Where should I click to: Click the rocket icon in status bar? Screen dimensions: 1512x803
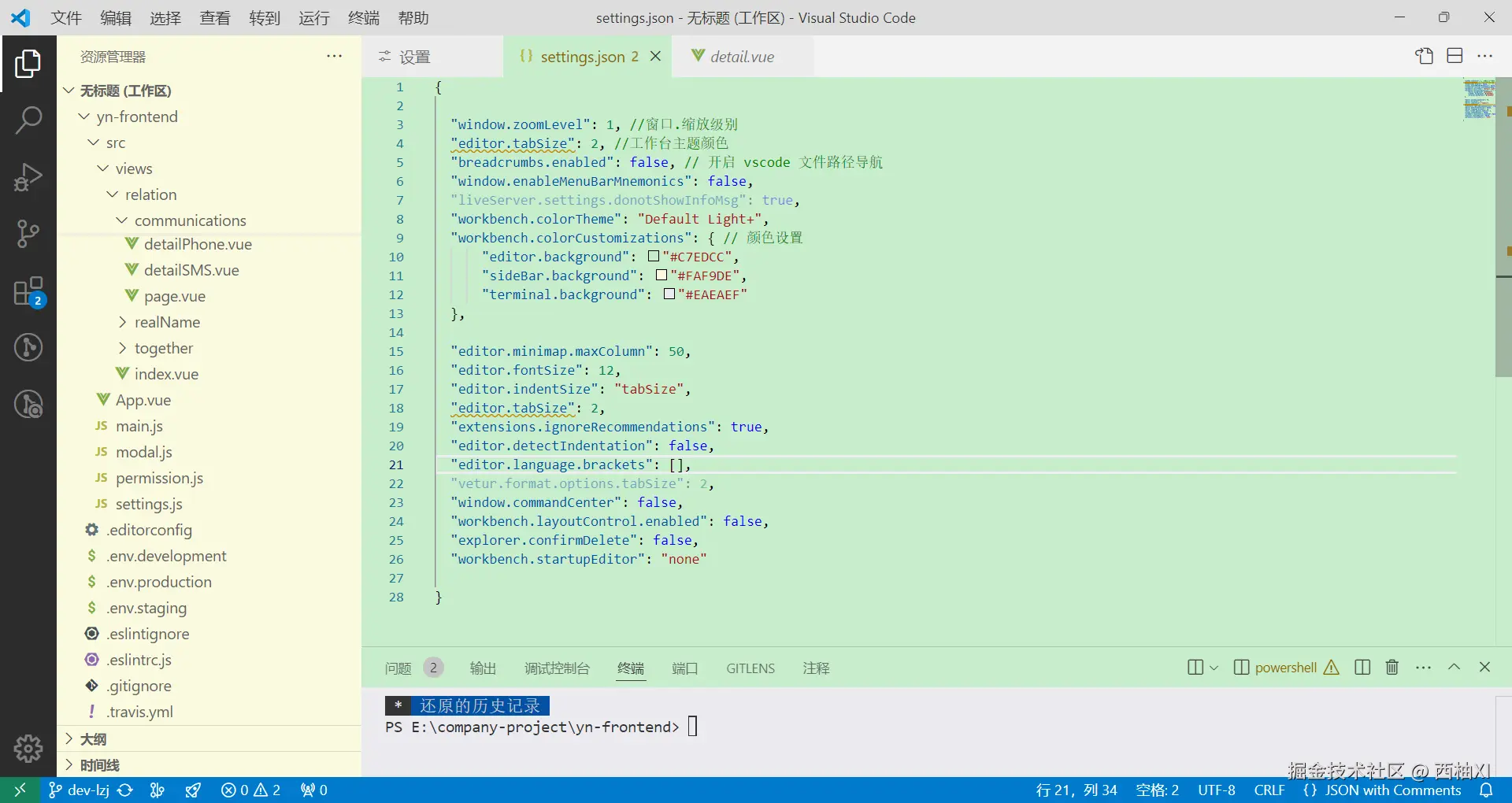(x=193, y=790)
